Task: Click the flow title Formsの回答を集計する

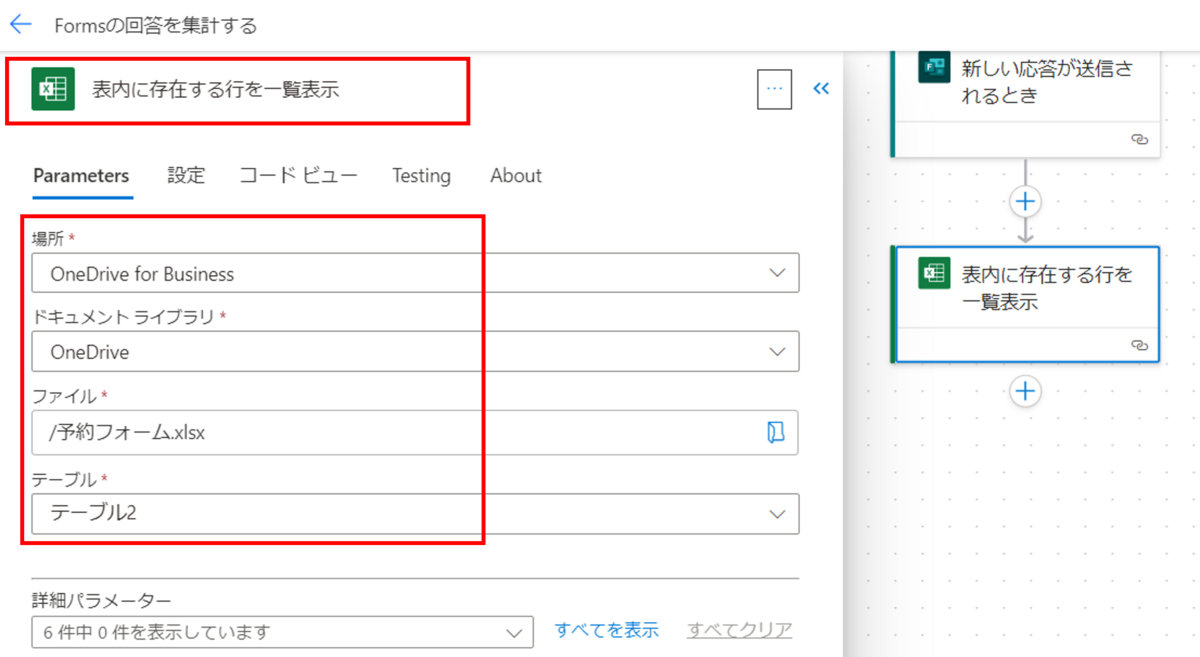Action: tap(156, 25)
